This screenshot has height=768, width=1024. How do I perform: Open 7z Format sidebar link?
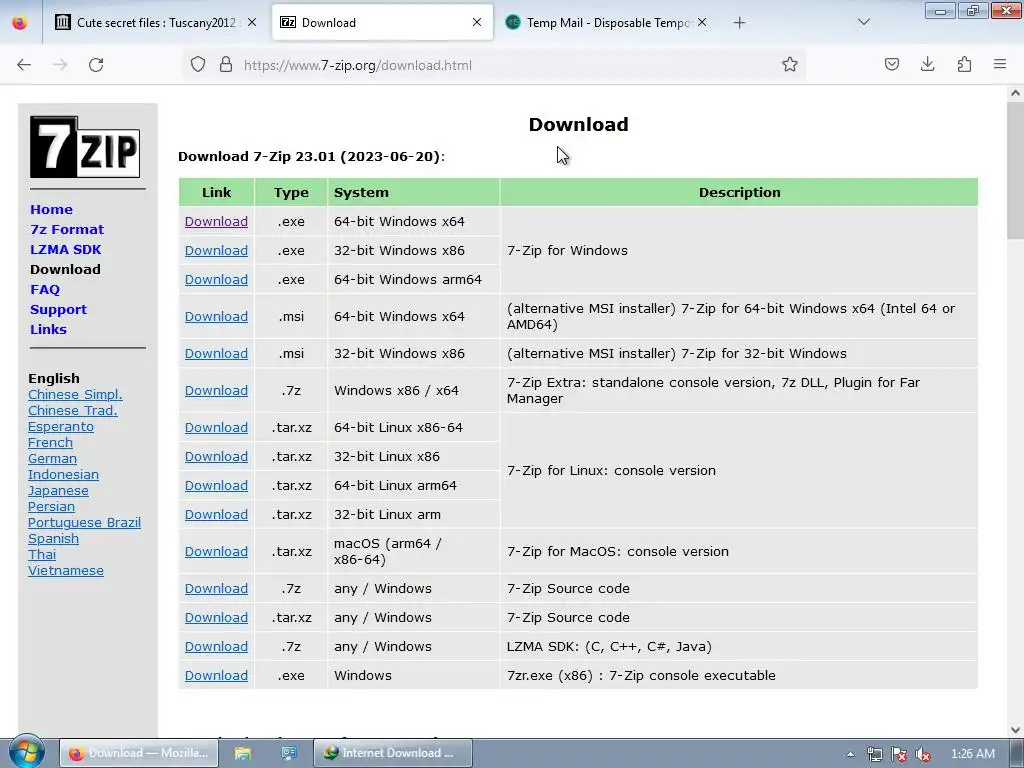click(67, 230)
